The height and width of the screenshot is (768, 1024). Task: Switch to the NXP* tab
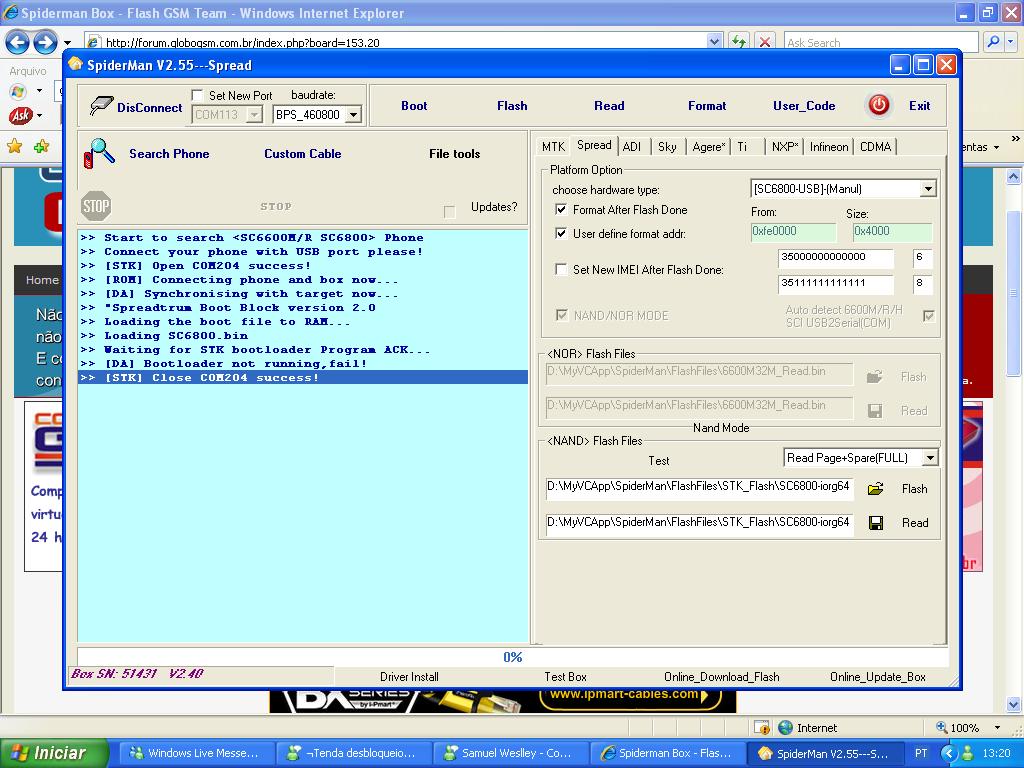coord(784,147)
